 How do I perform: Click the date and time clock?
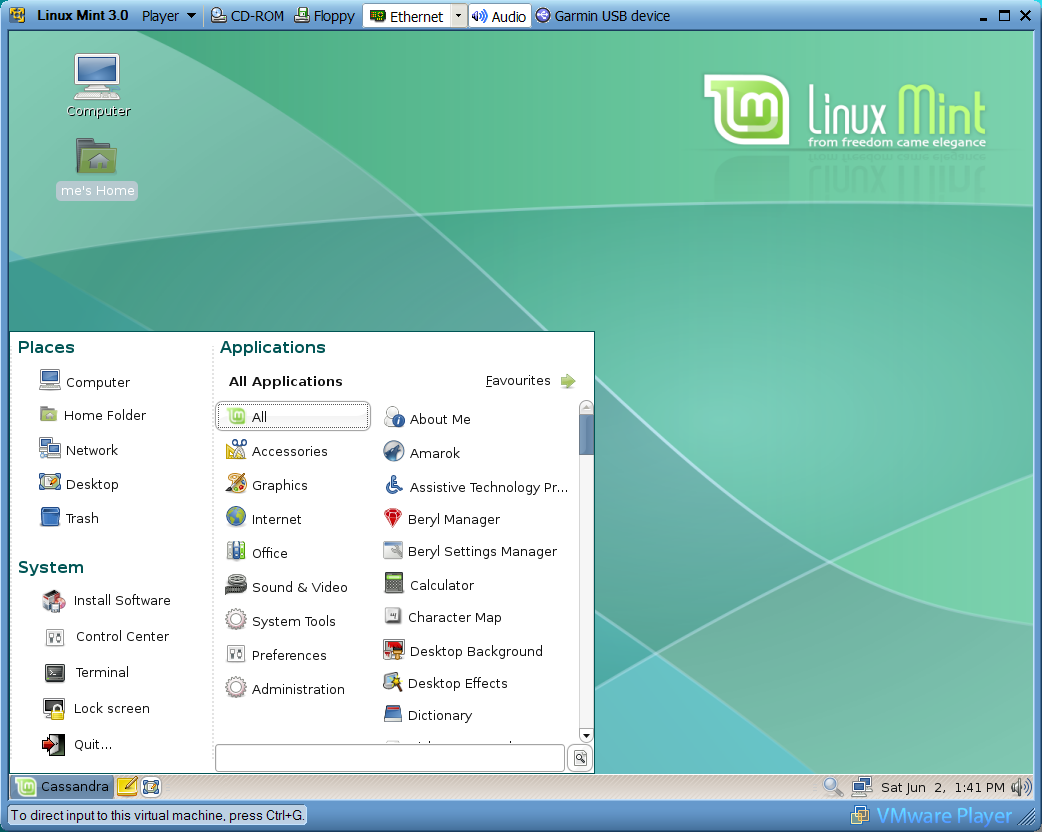(942, 787)
